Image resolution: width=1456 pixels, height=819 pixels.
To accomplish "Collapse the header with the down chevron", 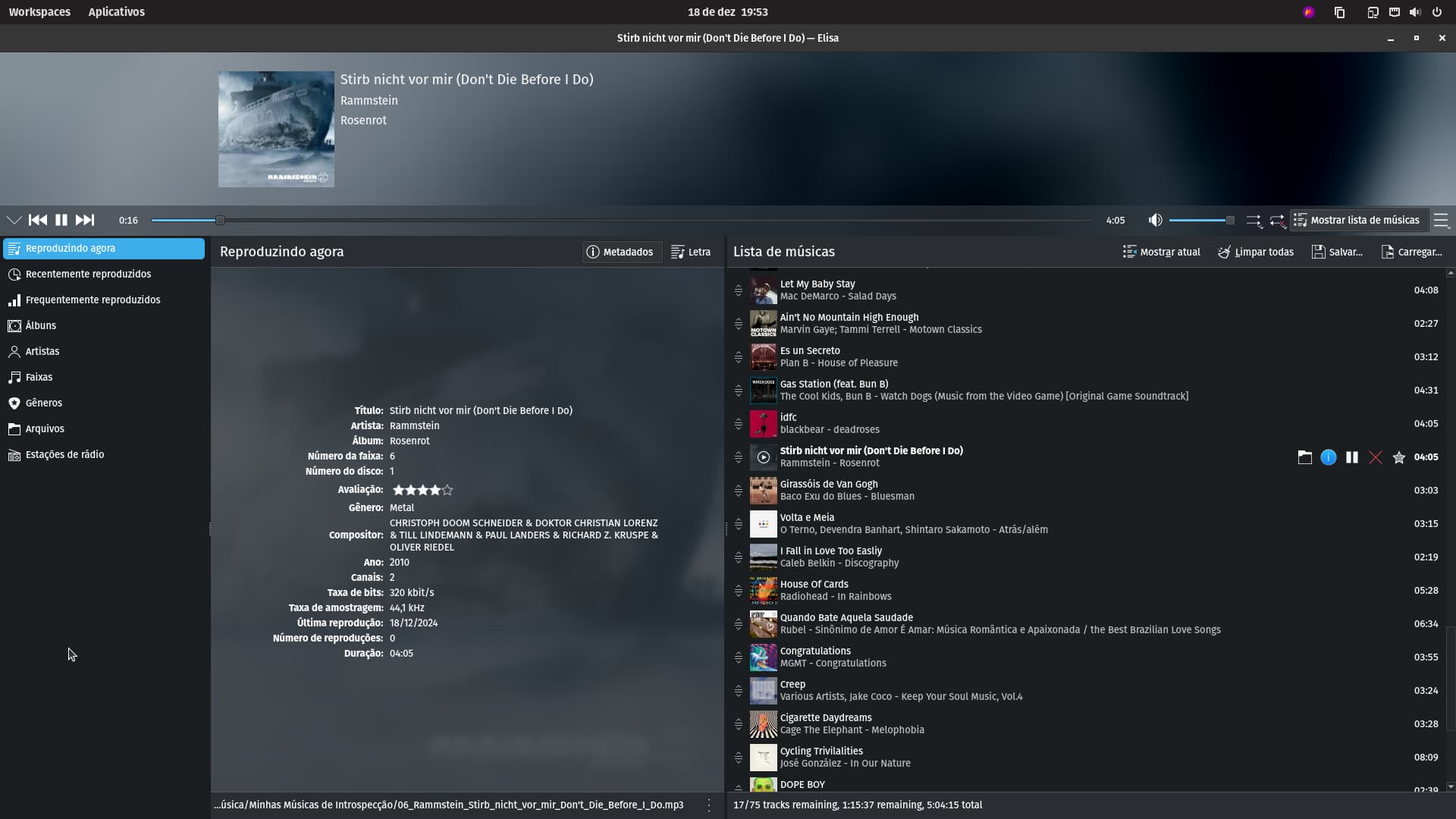I will pyautogui.click(x=14, y=220).
